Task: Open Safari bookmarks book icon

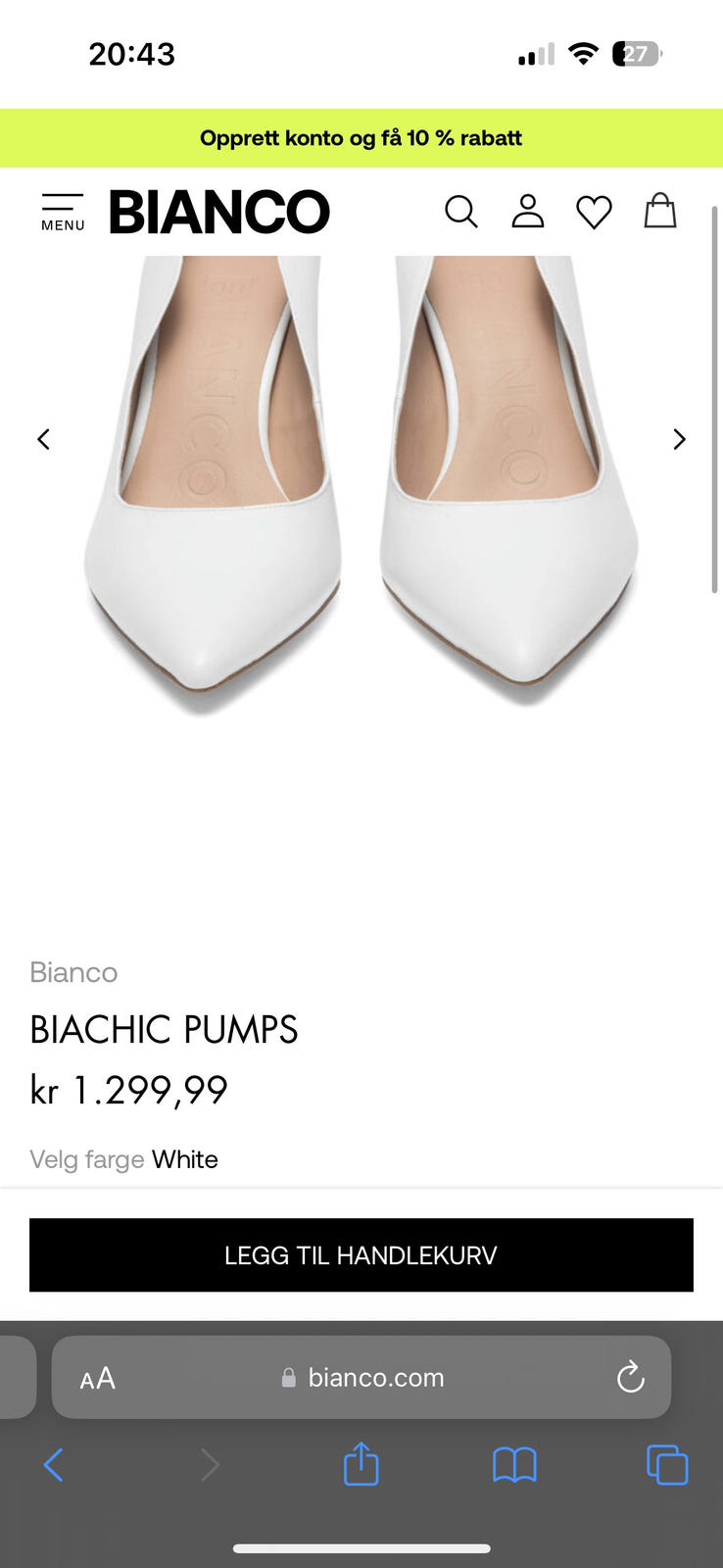Action: coord(514,1465)
